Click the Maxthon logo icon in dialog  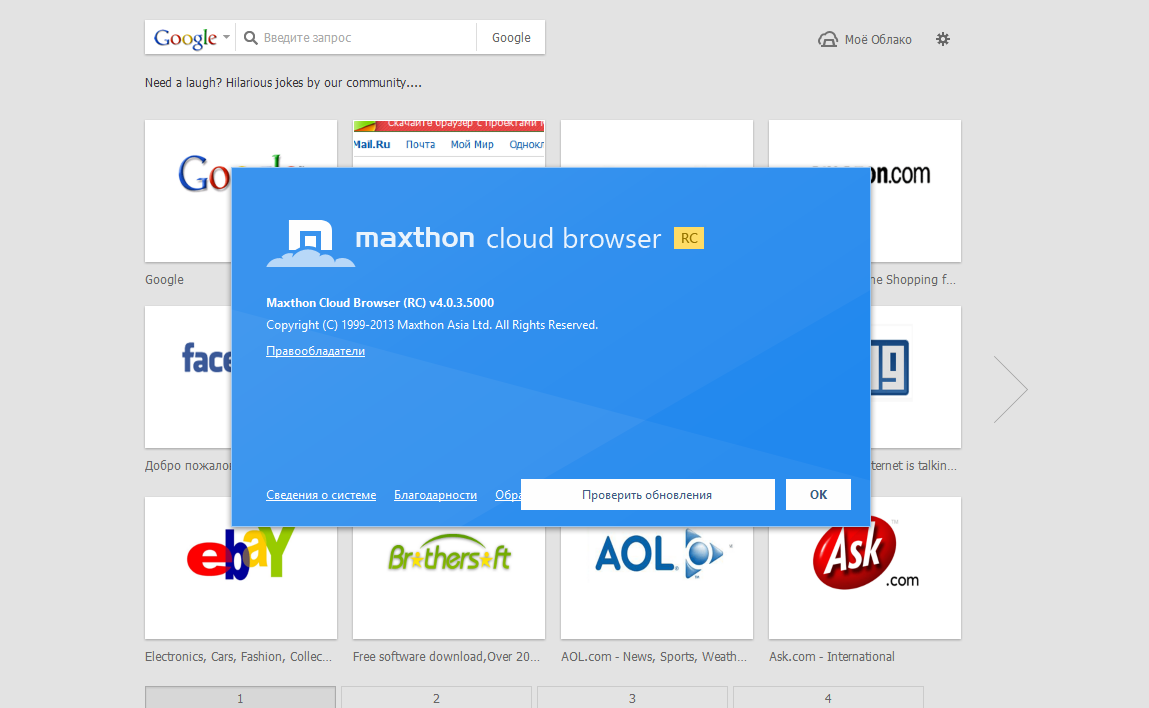click(x=310, y=242)
